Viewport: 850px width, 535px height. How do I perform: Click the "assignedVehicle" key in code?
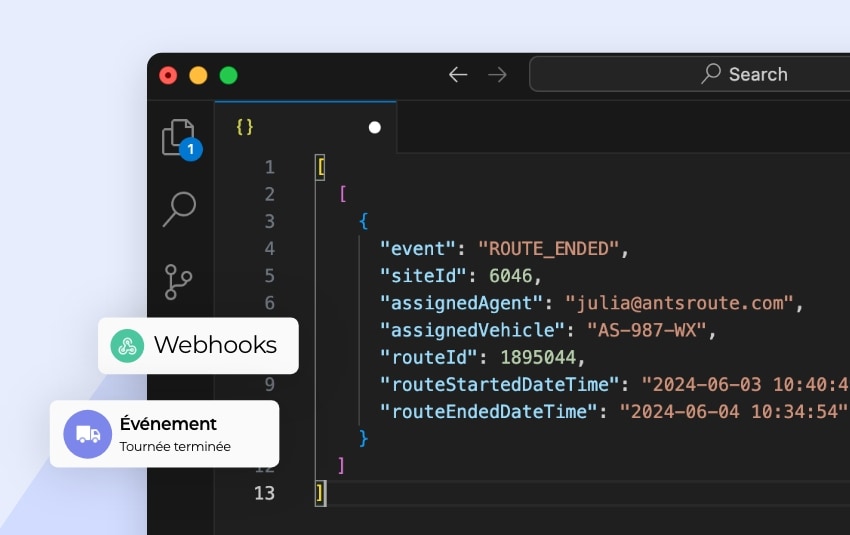(x=467, y=329)
